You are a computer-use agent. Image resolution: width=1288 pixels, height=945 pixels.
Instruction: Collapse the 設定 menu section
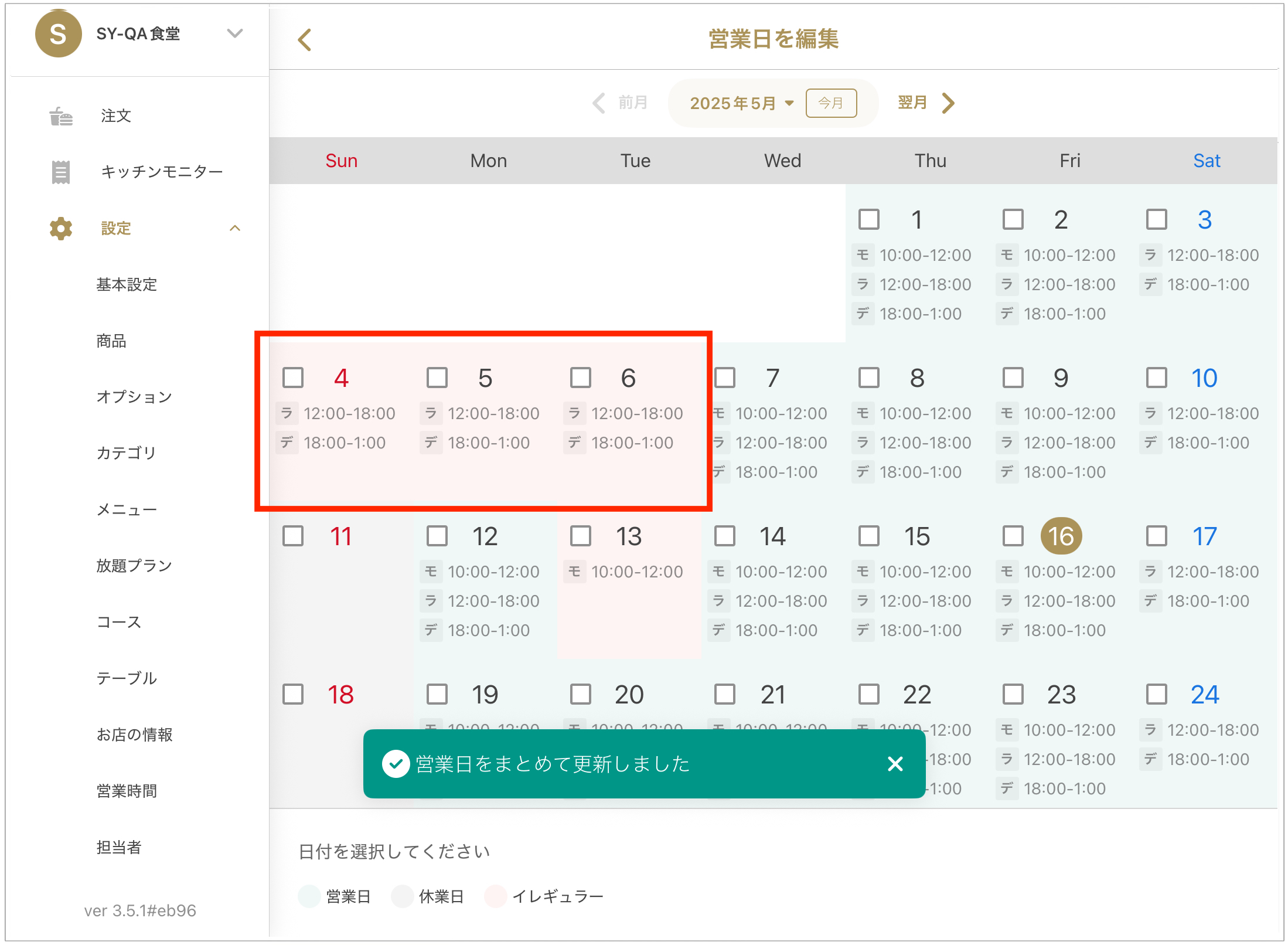pos(235,228)
